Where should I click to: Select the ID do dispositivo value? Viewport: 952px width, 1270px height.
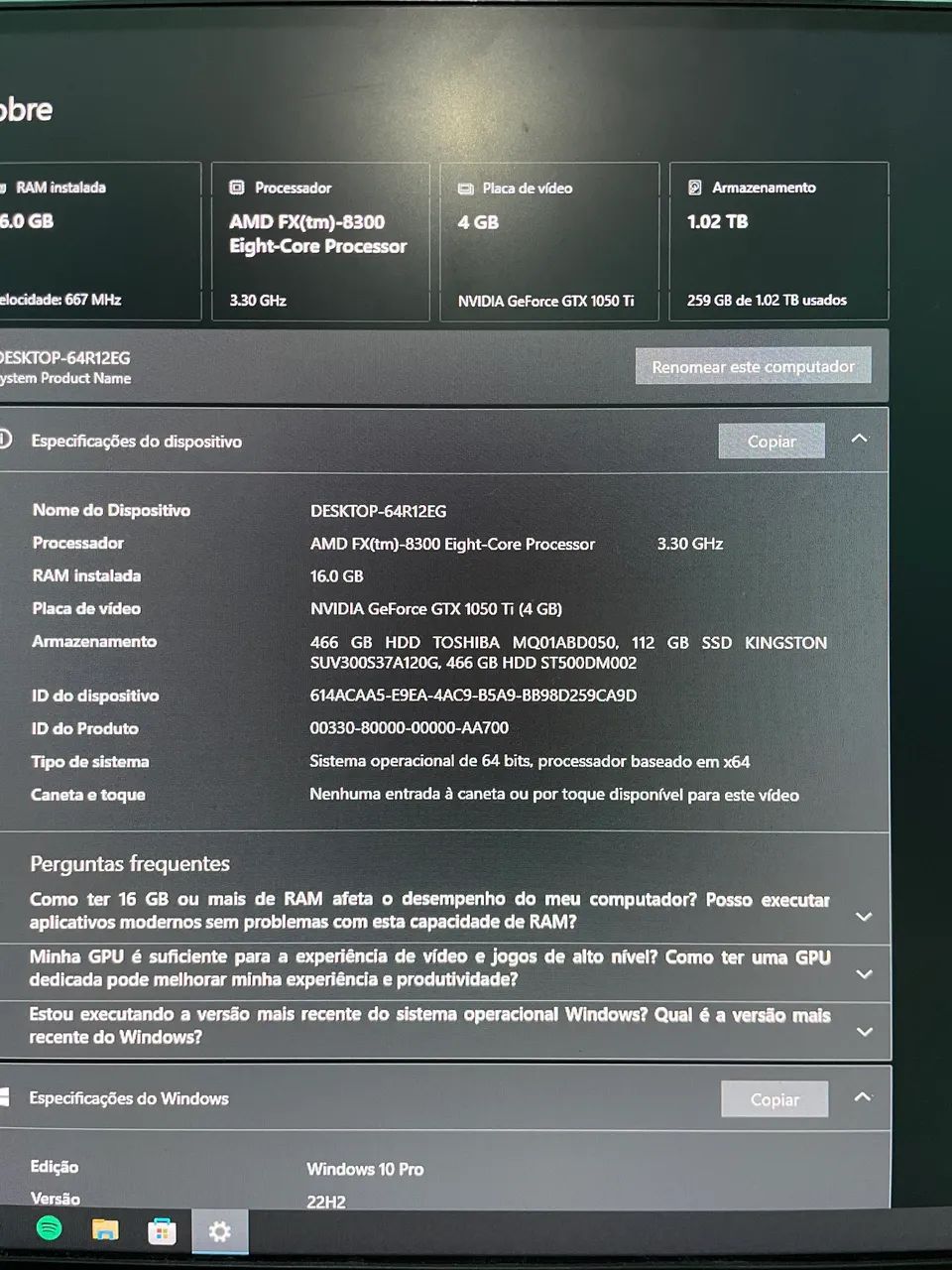473,696
